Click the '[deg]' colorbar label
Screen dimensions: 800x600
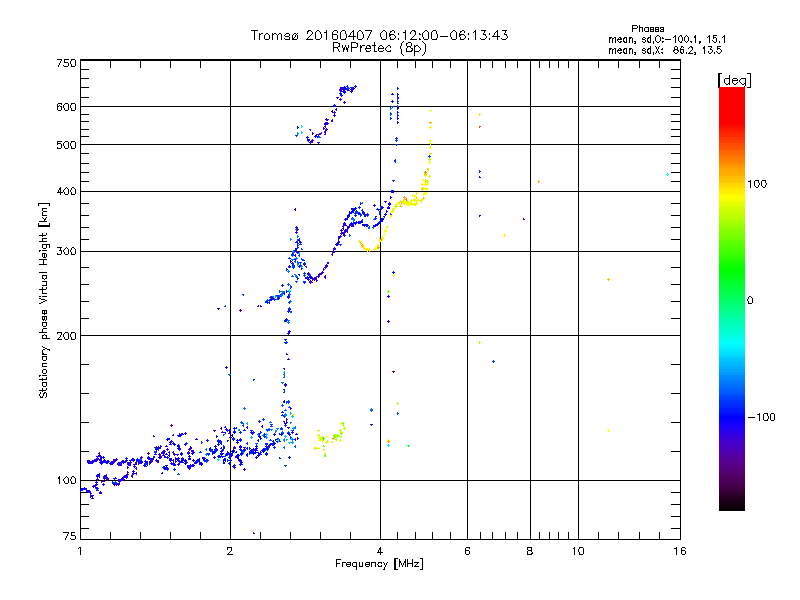tap(734, 80)
